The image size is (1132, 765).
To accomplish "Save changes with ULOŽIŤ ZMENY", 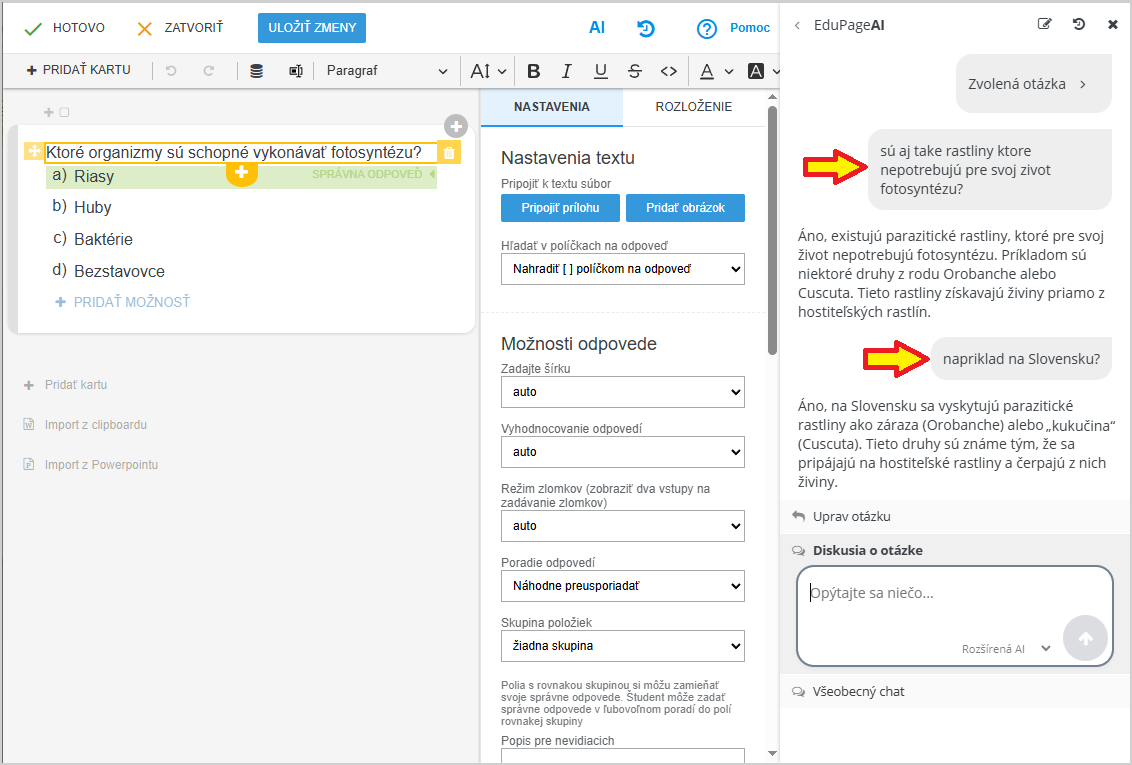I will pyautogui.click(x=312, y=28).
